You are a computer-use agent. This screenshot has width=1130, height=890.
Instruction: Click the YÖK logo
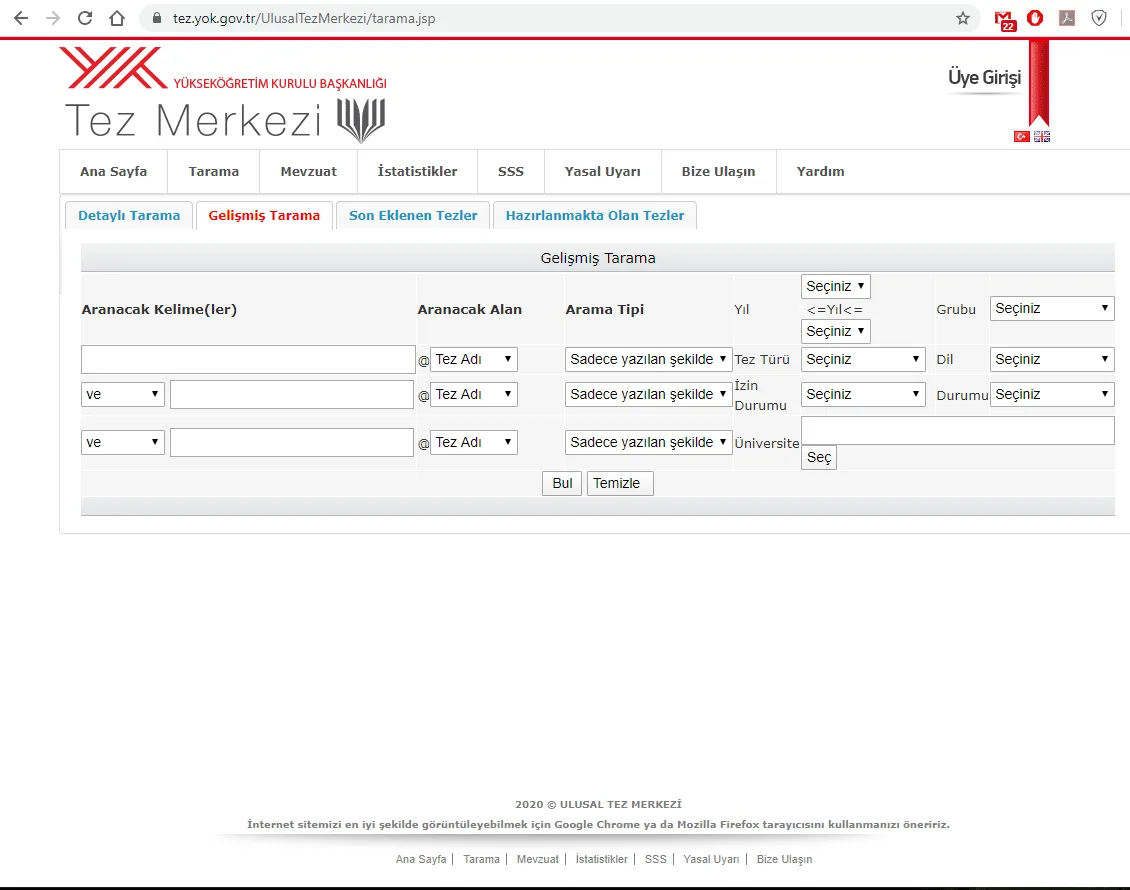click(x=113, y=68)
